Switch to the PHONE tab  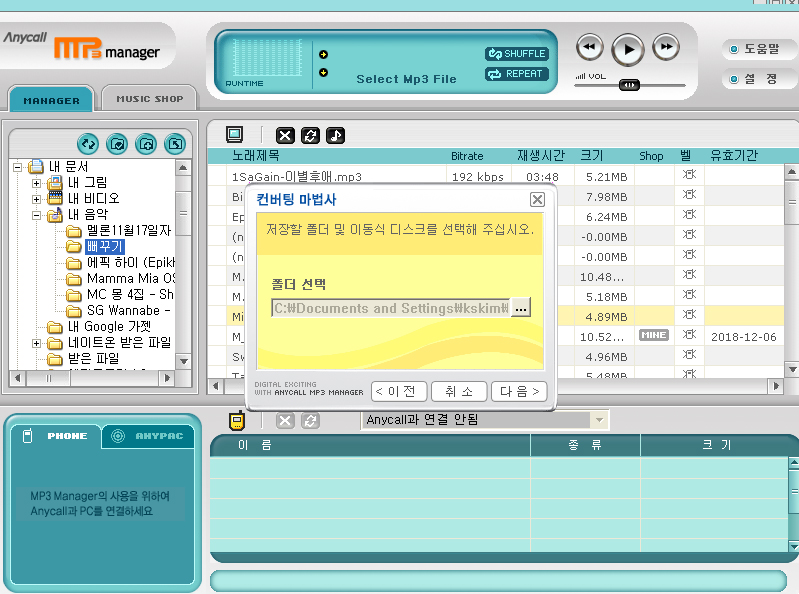tap(57, 436)
